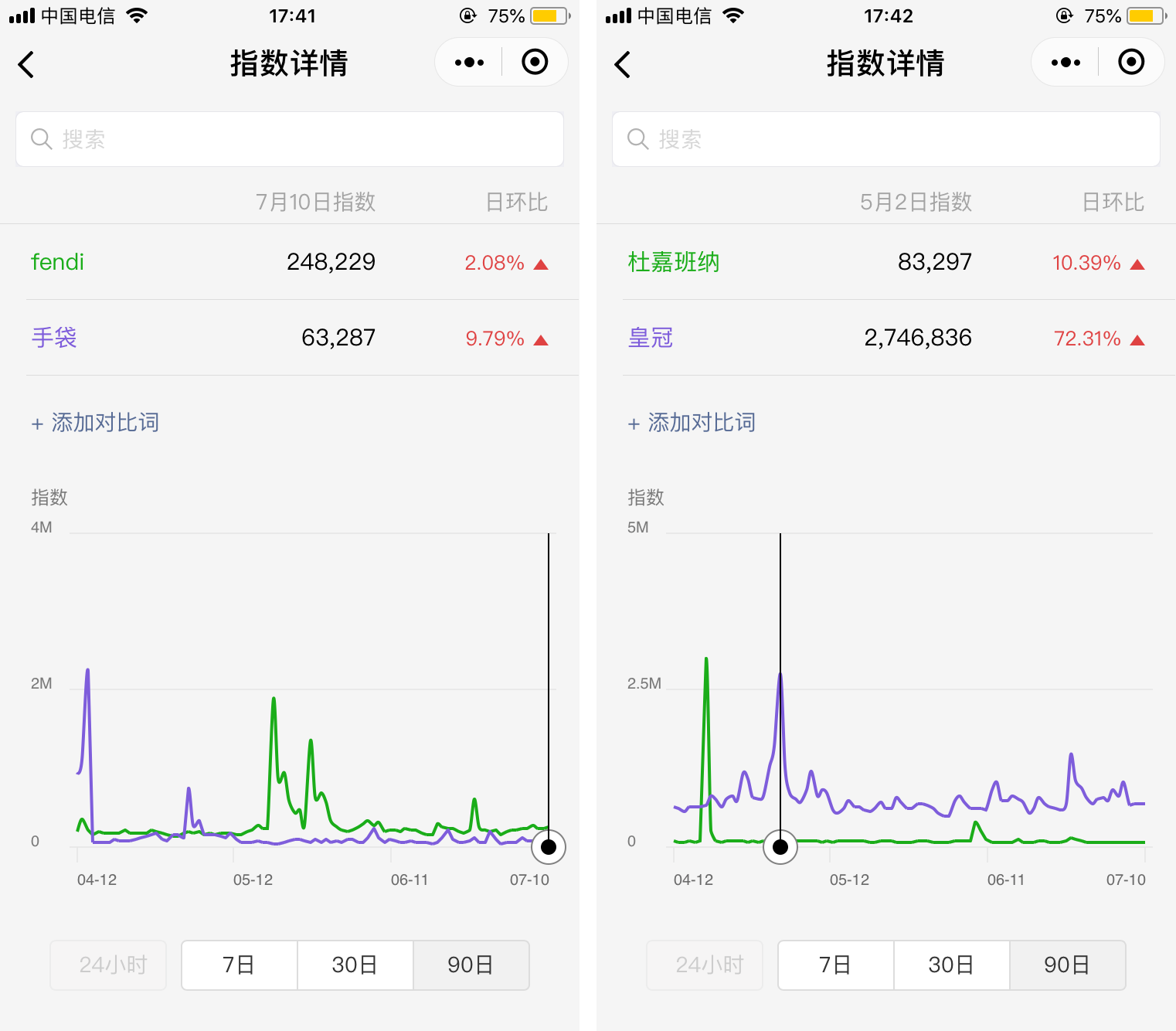
Task: Go back using left screen's back arrow
Action: point(26,64)
